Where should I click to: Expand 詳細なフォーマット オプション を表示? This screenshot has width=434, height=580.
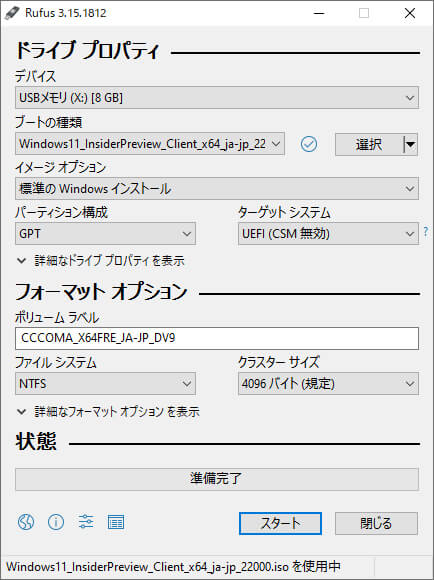tap(108, 411)
